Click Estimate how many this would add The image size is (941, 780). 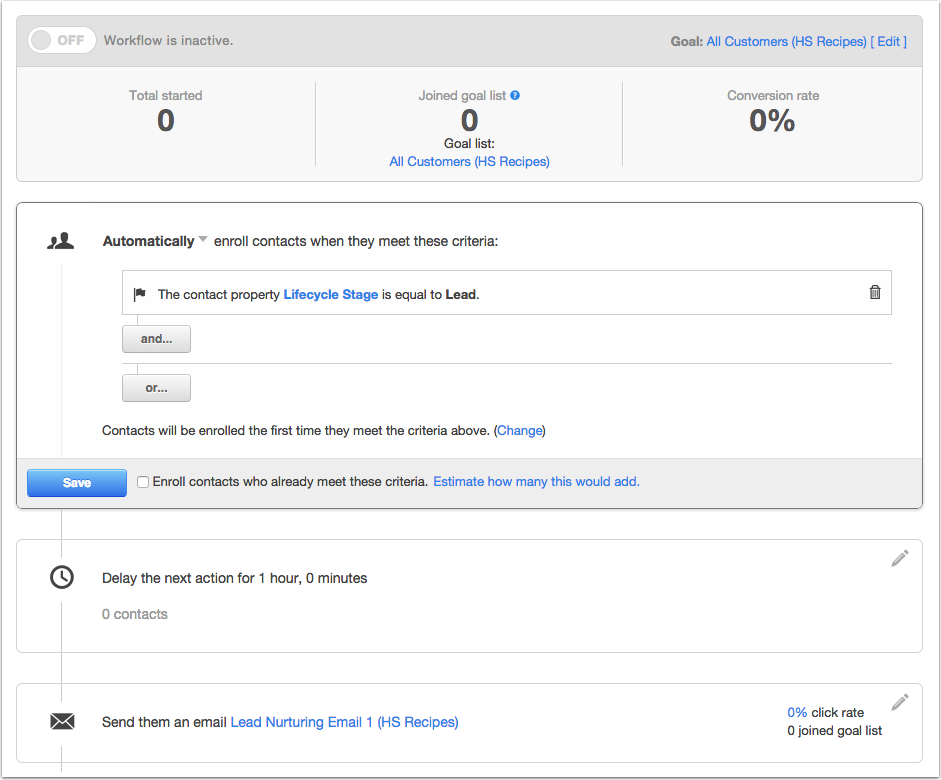tap(537, 482)
